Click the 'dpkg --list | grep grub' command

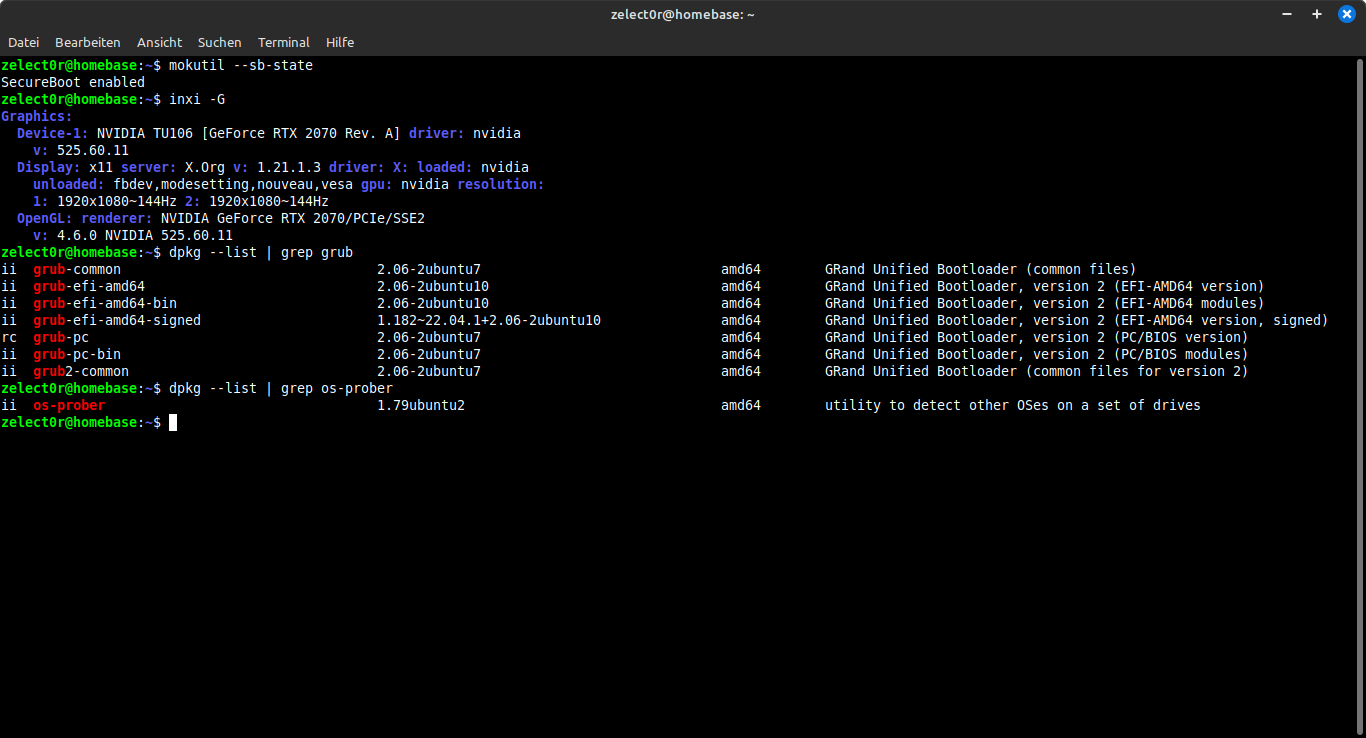261,252
